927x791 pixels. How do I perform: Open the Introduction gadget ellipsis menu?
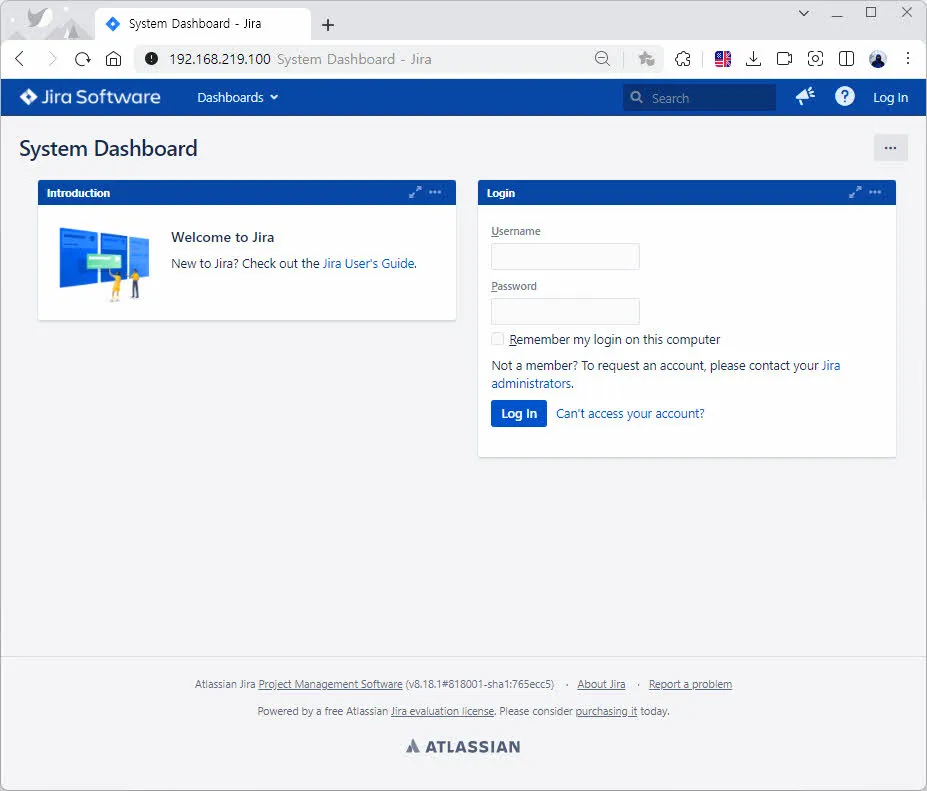coord(436,192)
